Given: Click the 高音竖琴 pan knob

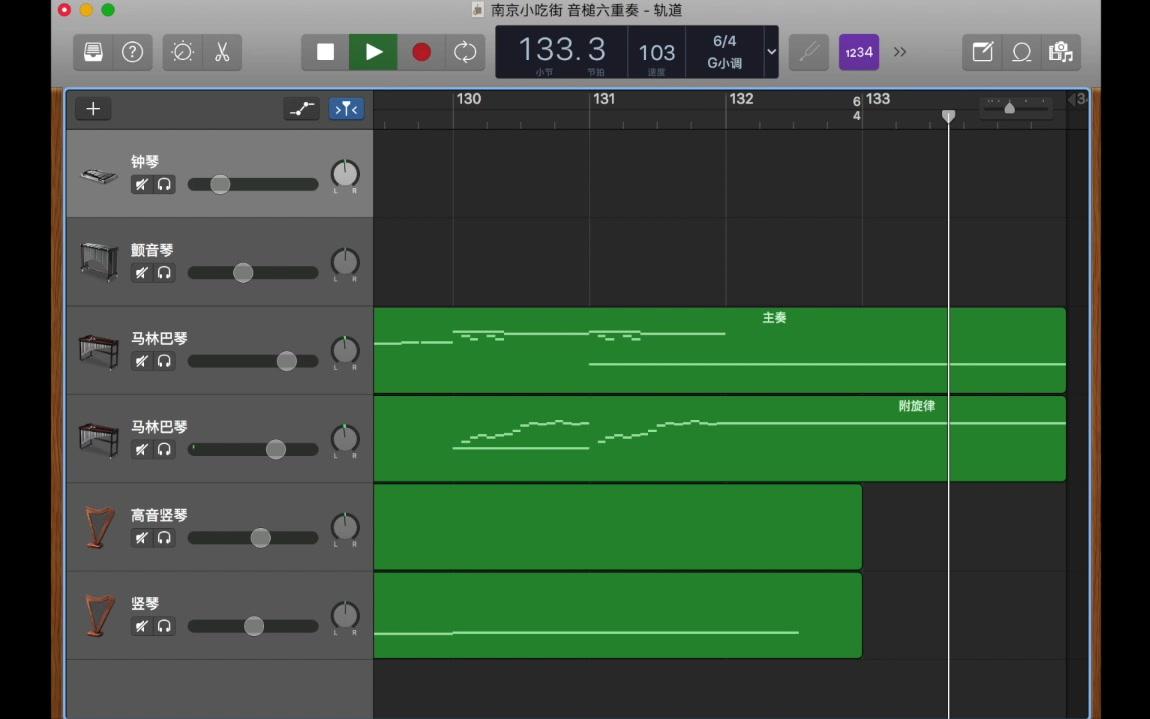Looking at the screenshot, I should click(x=345, y=527).
